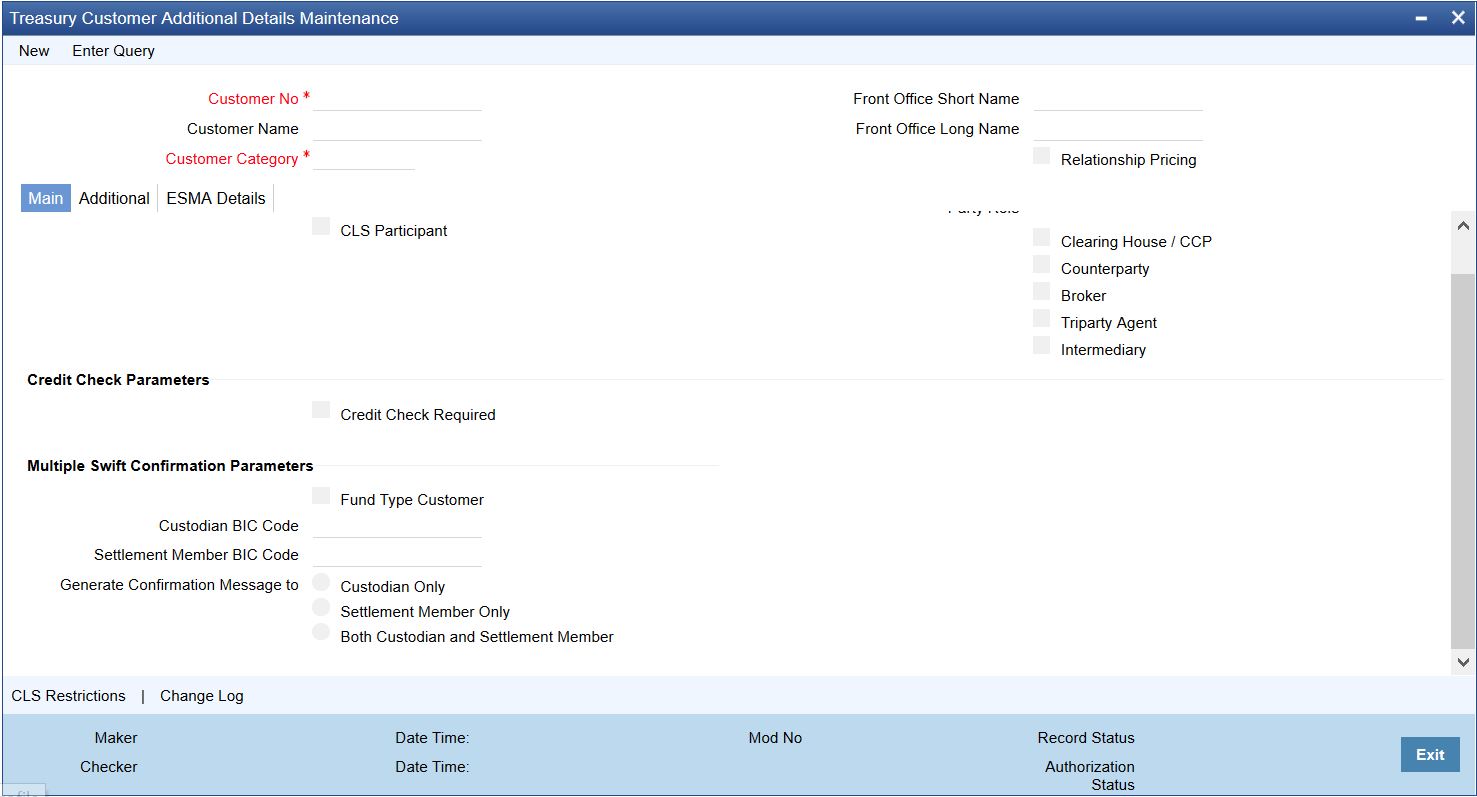Select the Customer Category field
The width and height of the screenshot is (1477, 797).
364,159
